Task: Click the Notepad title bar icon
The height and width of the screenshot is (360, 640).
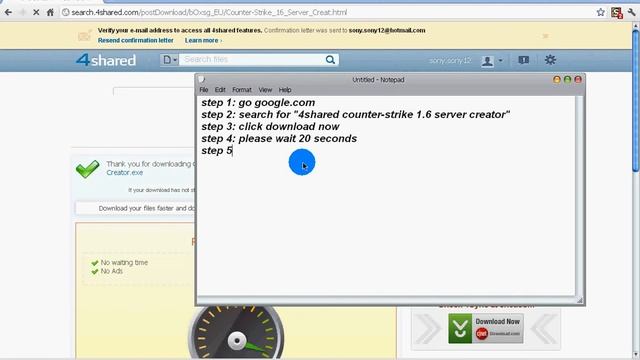Action: (x=202, y=80)
